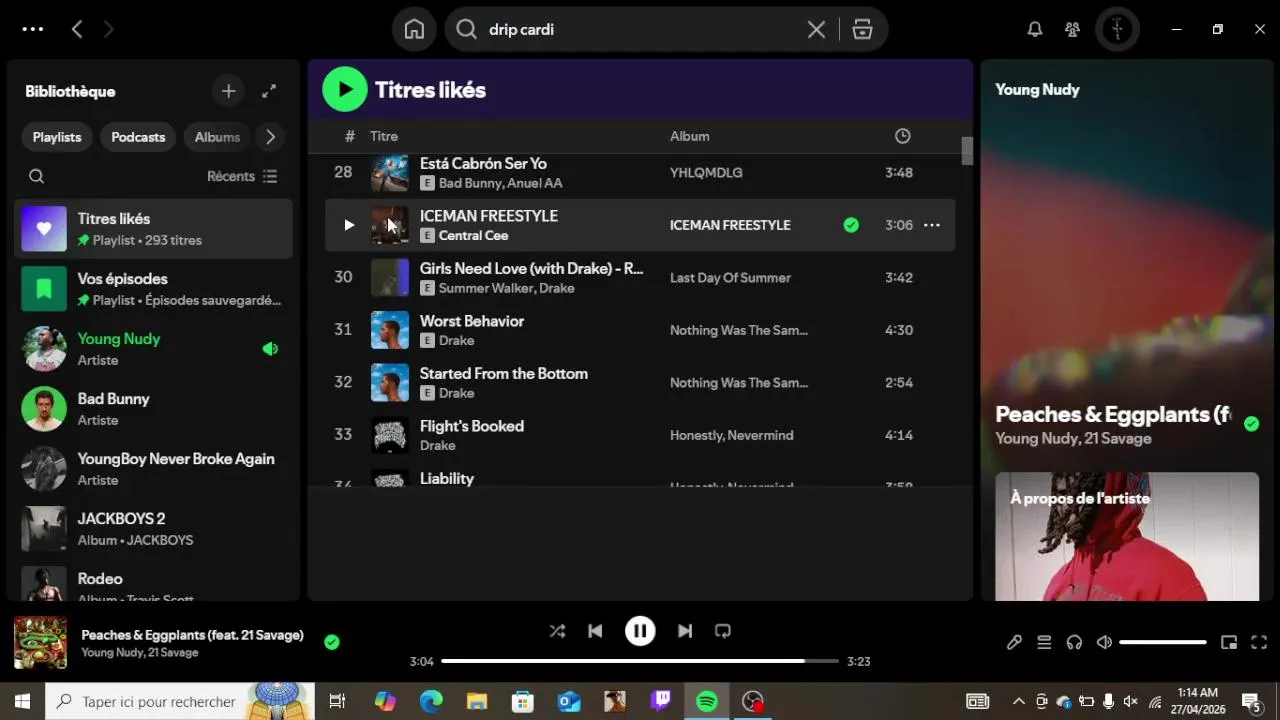1280x720 pixels.
Task: Toggle liked checkmark in bottom player bar
Action: pyautogui.click(x=332, y=642)
